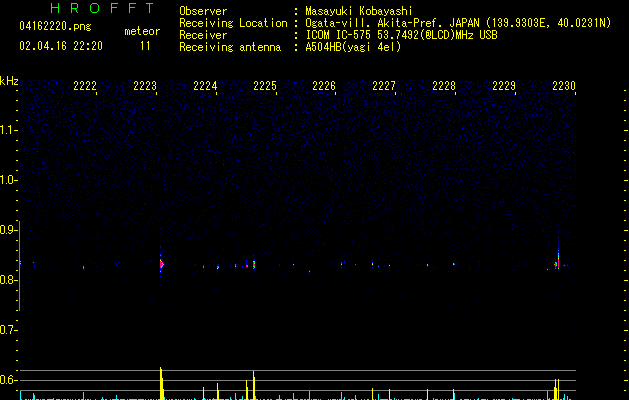Click the 2228 time marker

pos(444,86)
